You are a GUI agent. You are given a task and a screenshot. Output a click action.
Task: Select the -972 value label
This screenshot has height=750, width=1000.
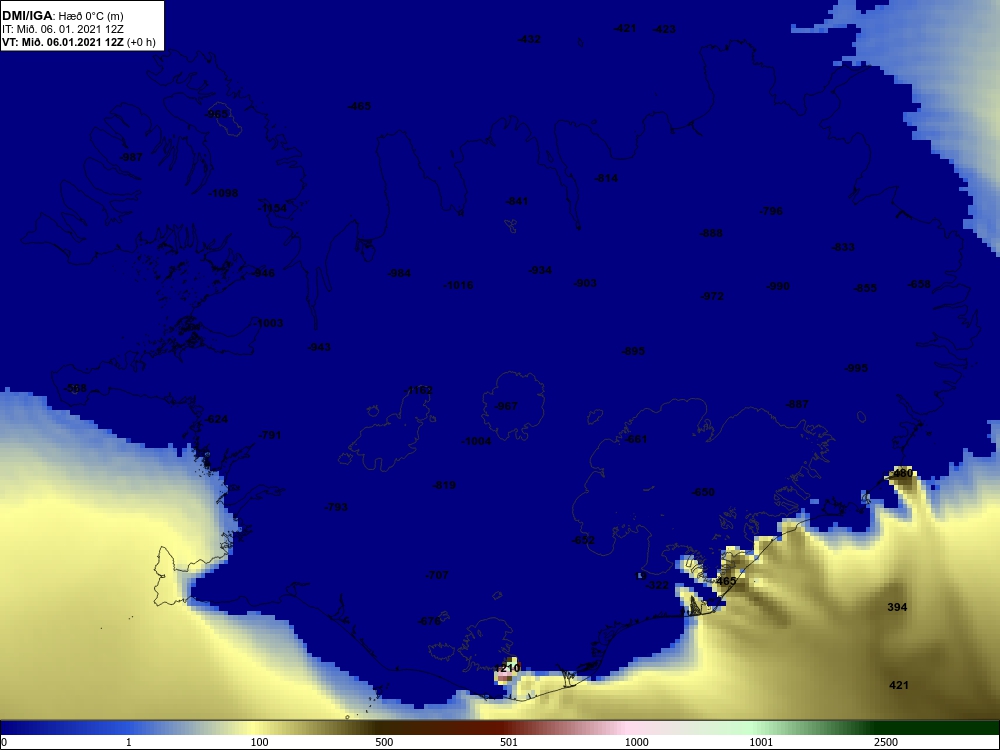point(712,297)
